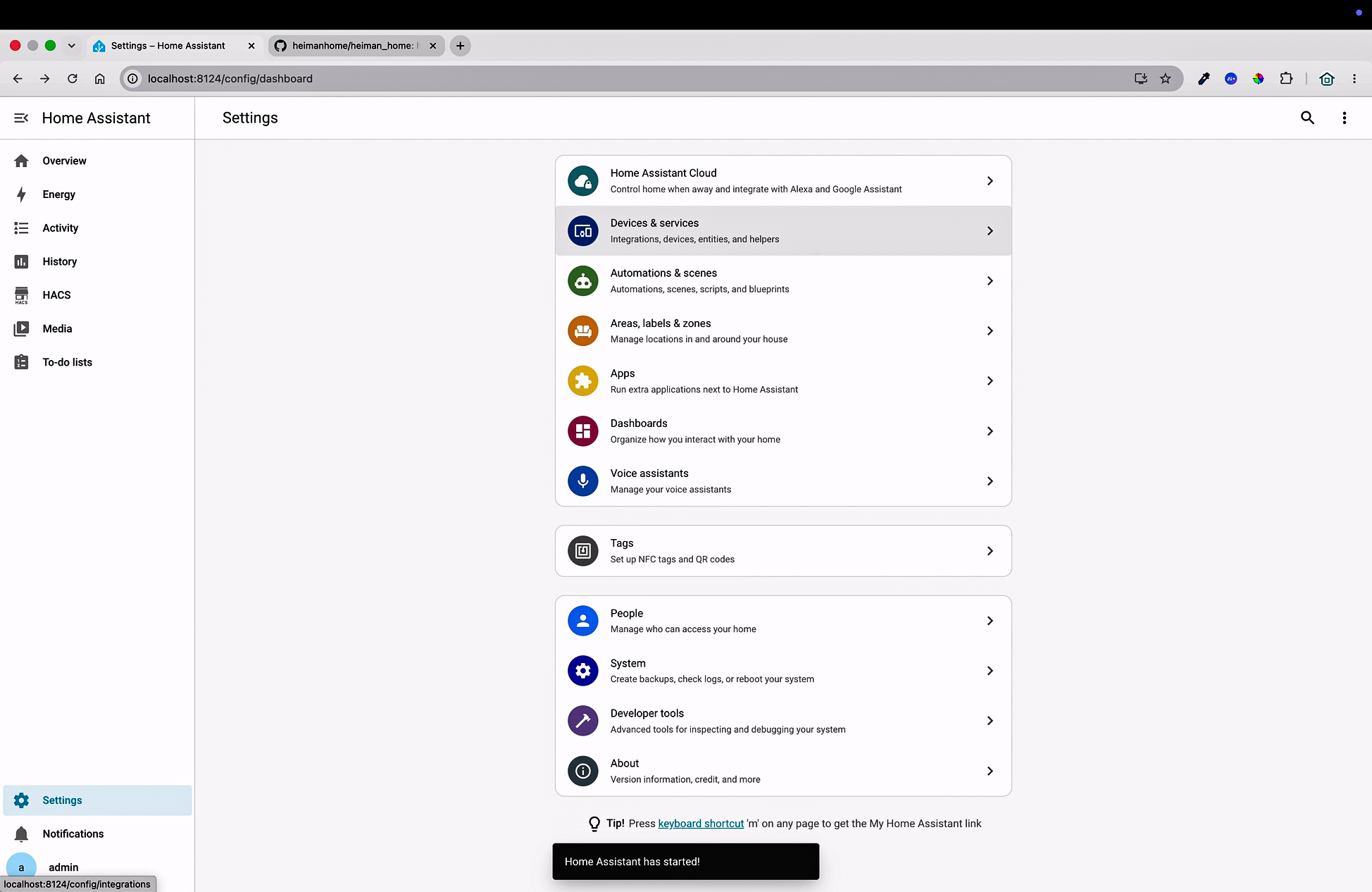Click the Tags NFC icon
1372x892 pixels.
click(x=583, y=551)
